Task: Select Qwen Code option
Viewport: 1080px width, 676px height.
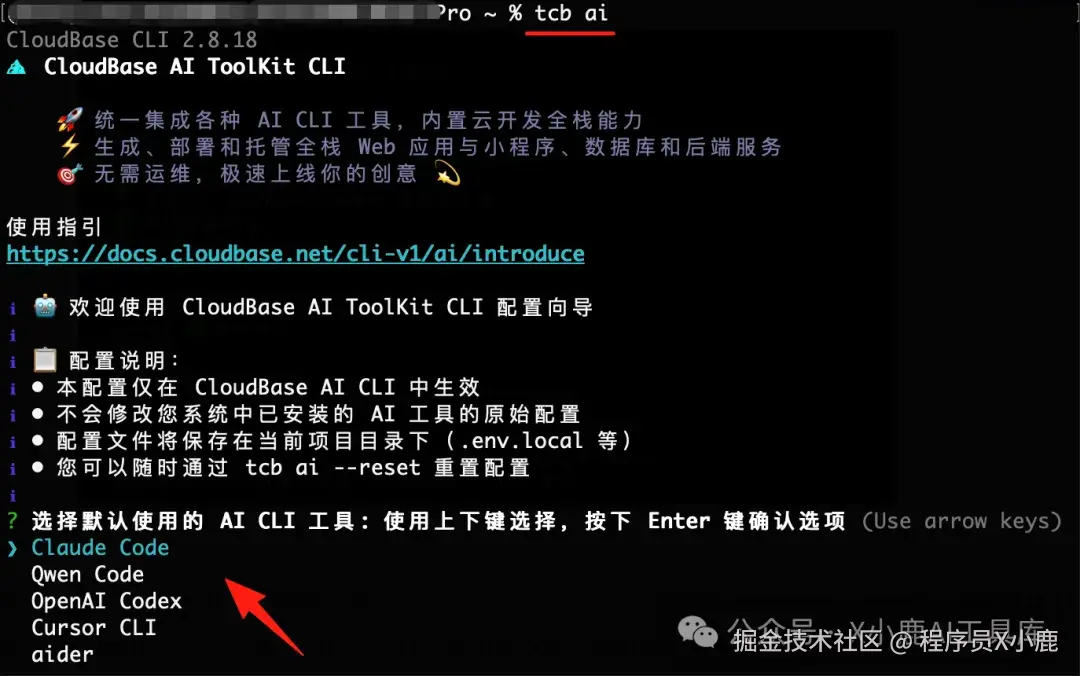Action: tap(87, 574)
